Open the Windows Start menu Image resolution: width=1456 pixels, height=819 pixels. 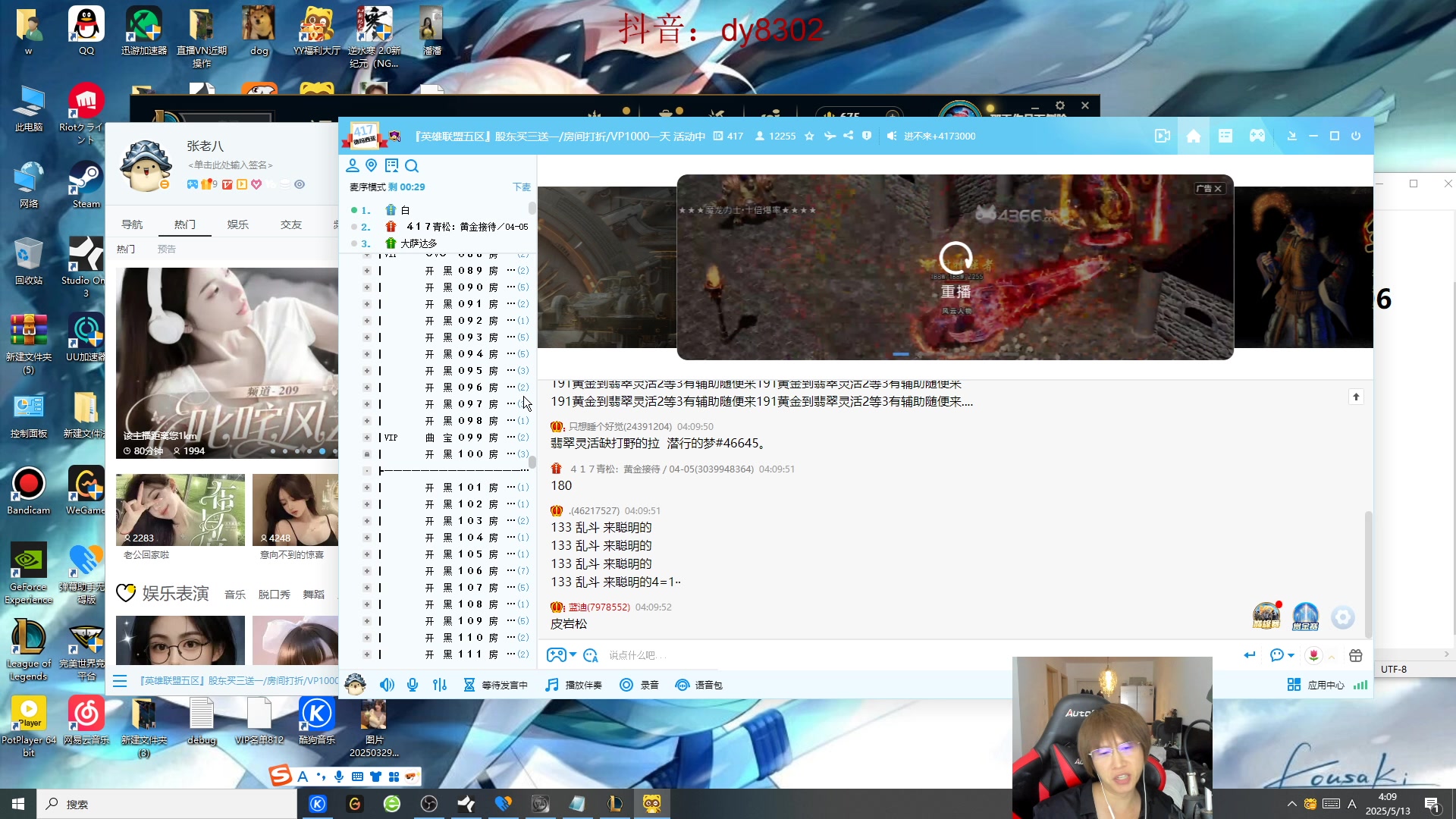tap(18, 804)
